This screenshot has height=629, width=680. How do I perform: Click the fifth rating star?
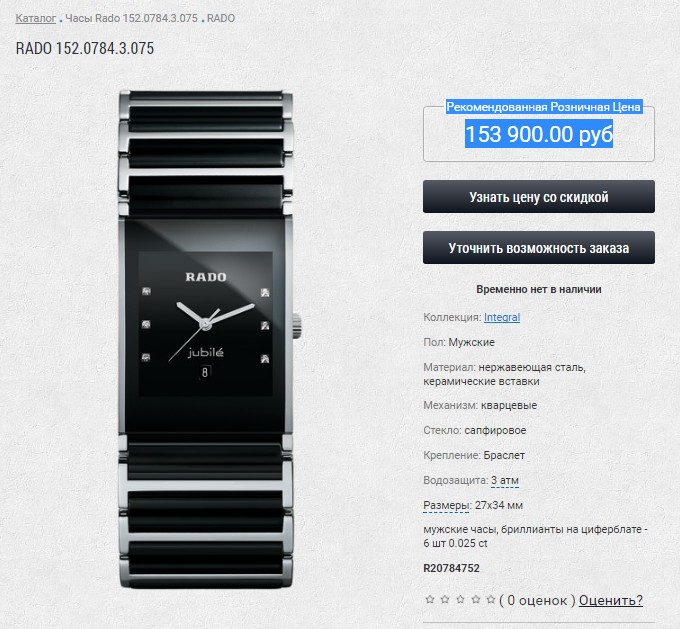(491, 600)
